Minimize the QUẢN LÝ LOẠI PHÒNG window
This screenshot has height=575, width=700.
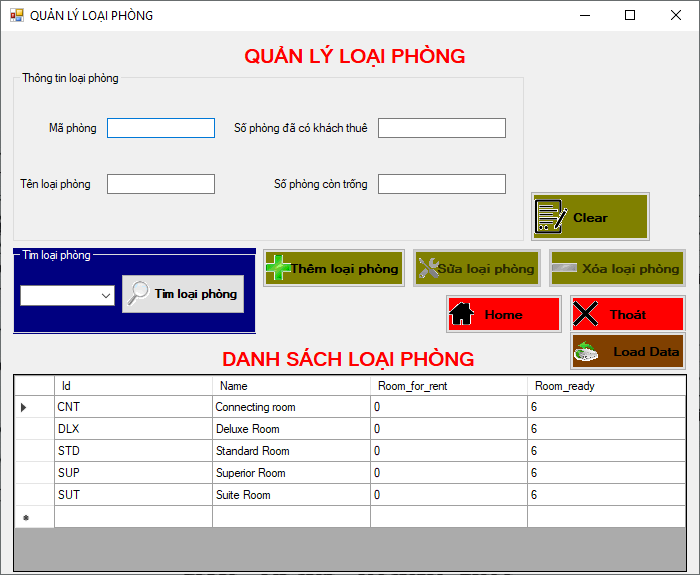585,15
